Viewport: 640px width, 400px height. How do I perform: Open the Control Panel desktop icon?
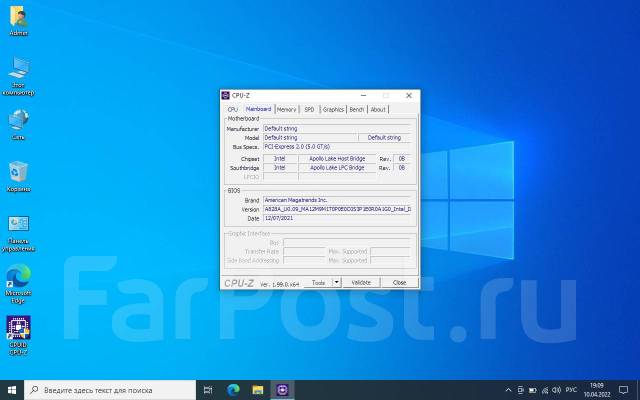pyautogui.click(x=18, y=225)
